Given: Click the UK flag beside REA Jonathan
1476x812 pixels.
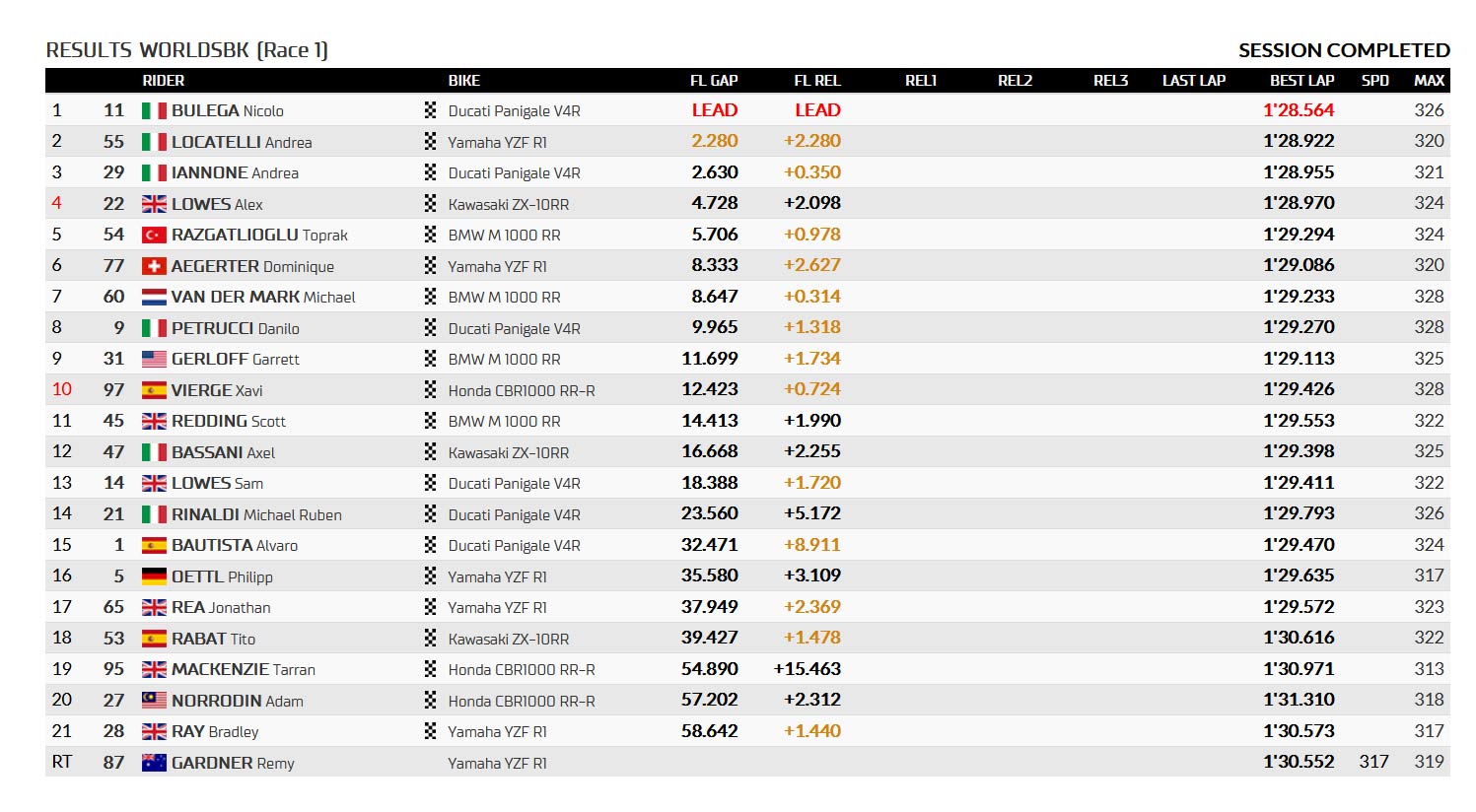Looking at the screenshot, I should (x=154, y=607).
